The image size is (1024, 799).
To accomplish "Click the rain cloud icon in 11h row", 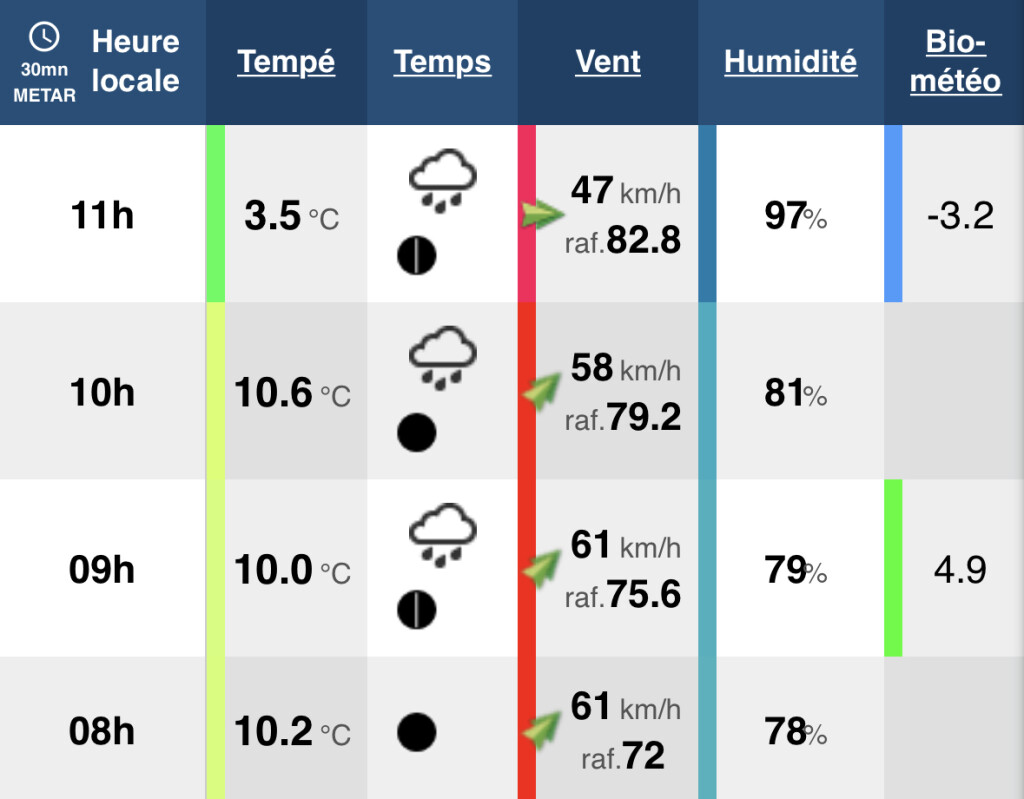I will pos(443,181).
